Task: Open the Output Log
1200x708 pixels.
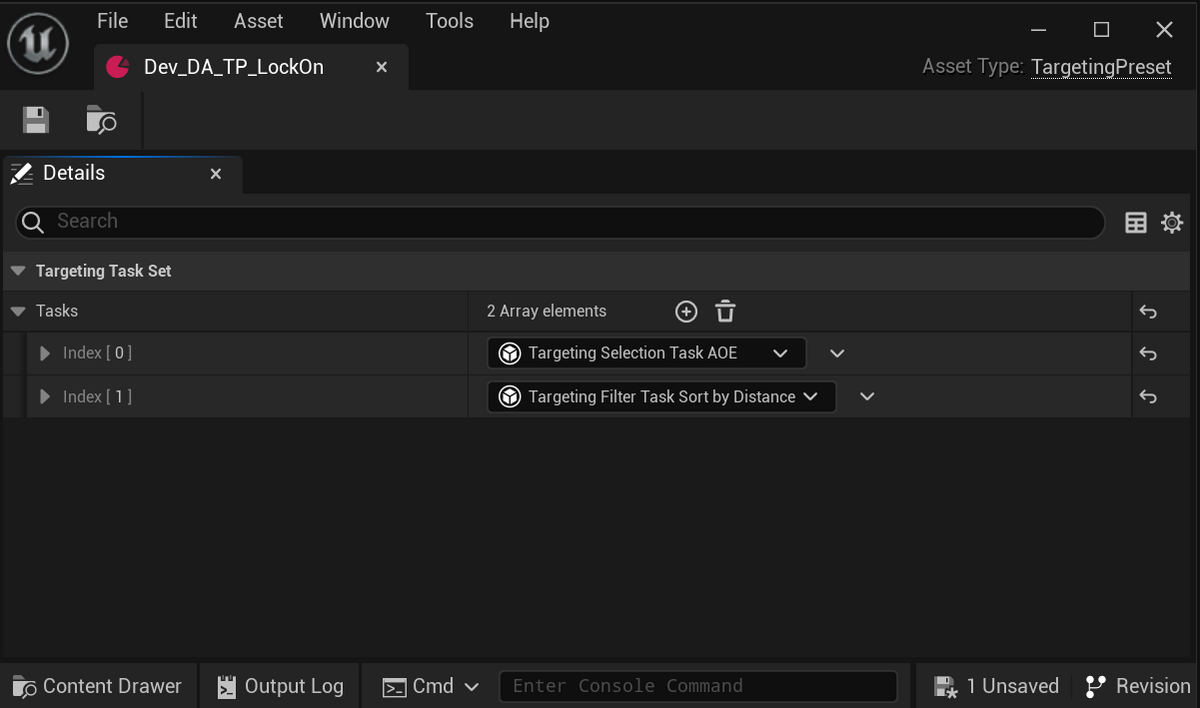Action: (280, 686)
